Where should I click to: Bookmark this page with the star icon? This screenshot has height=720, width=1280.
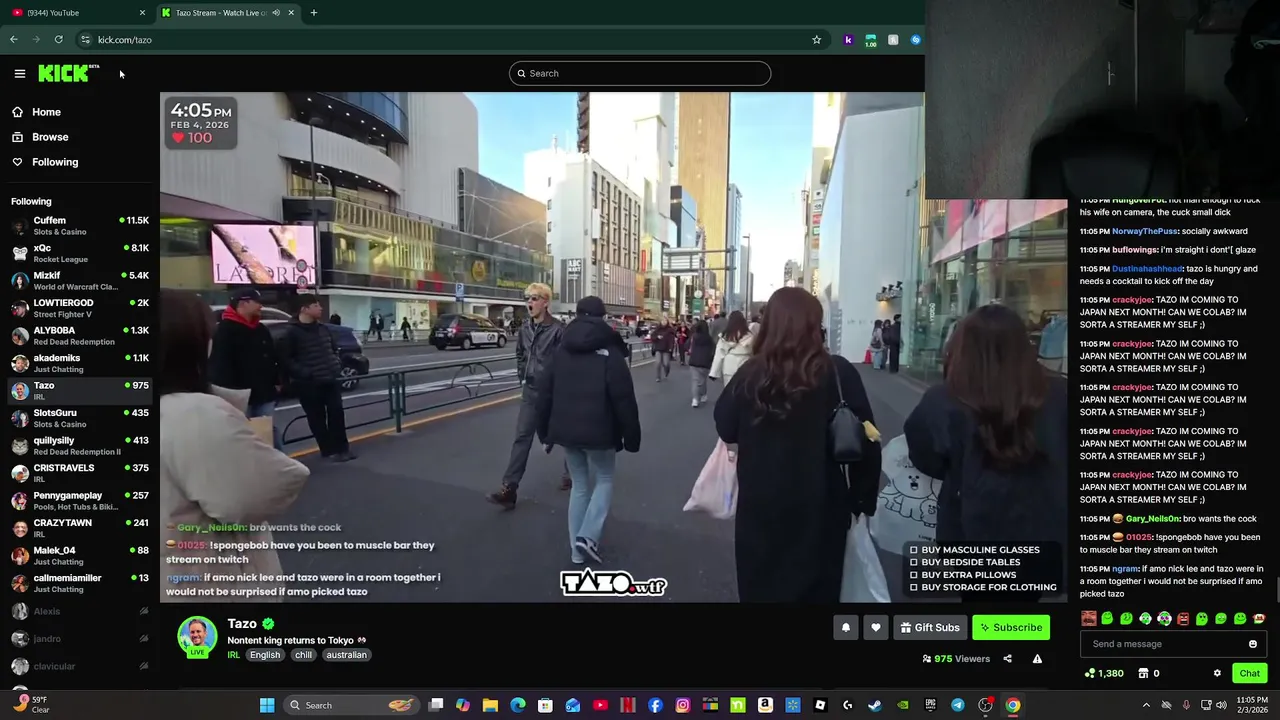(816, 40)
